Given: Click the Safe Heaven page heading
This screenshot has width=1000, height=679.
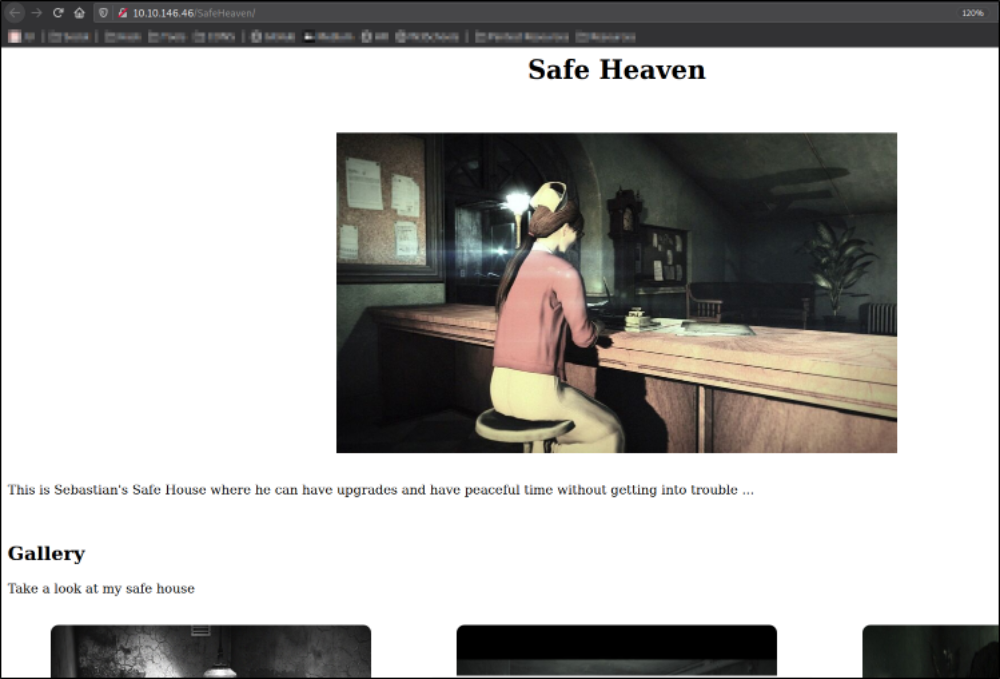Looking at the screenshot, I should (617, 69).
